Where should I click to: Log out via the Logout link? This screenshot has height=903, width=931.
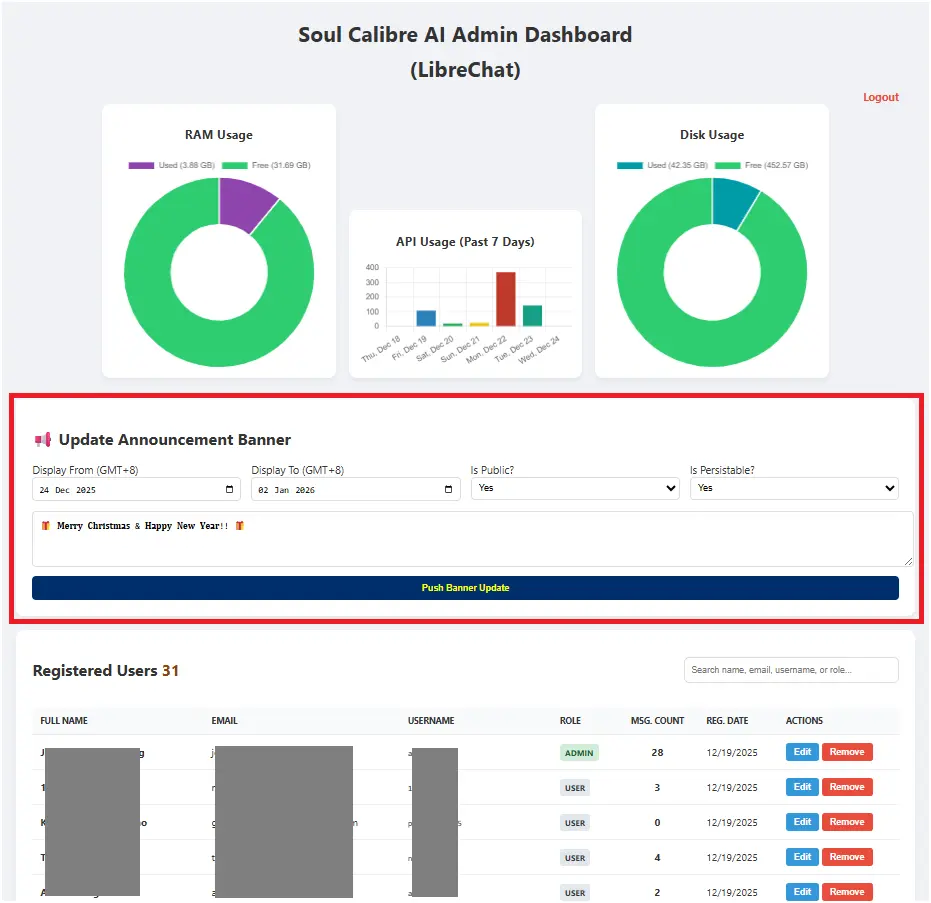[x=881, y=97]
